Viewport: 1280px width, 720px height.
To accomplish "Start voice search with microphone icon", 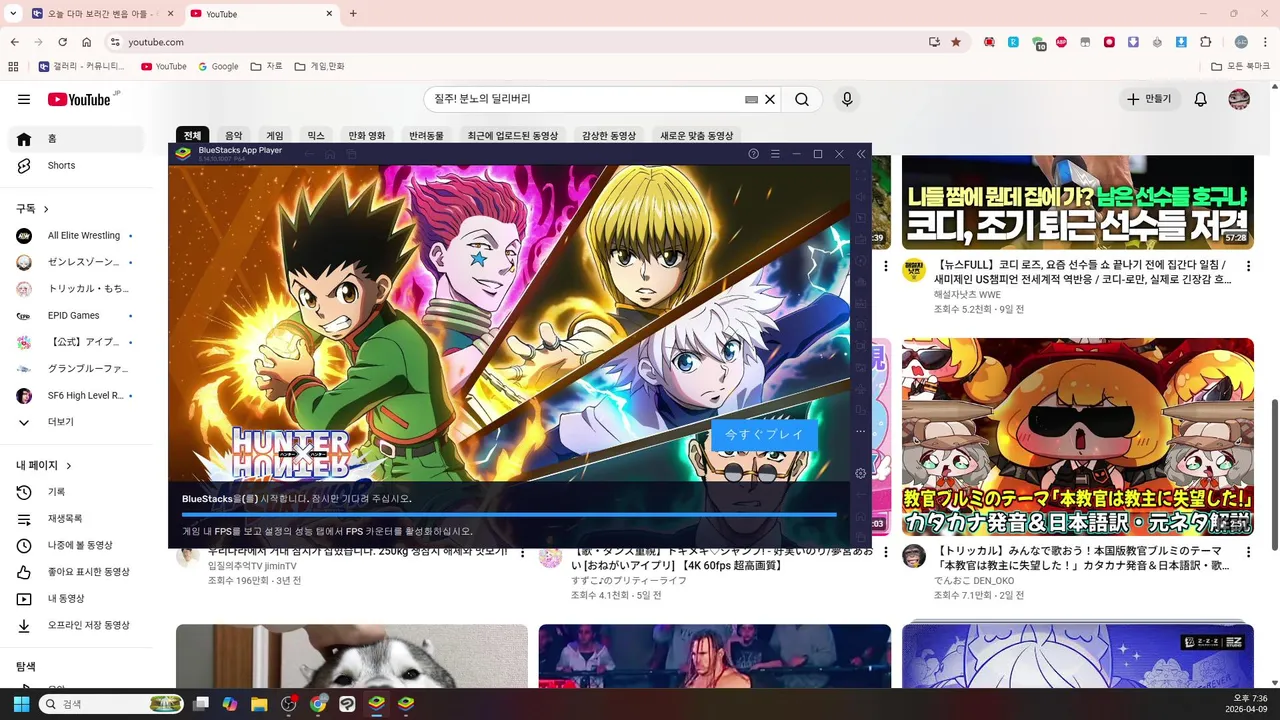I will tap(847, 99).
